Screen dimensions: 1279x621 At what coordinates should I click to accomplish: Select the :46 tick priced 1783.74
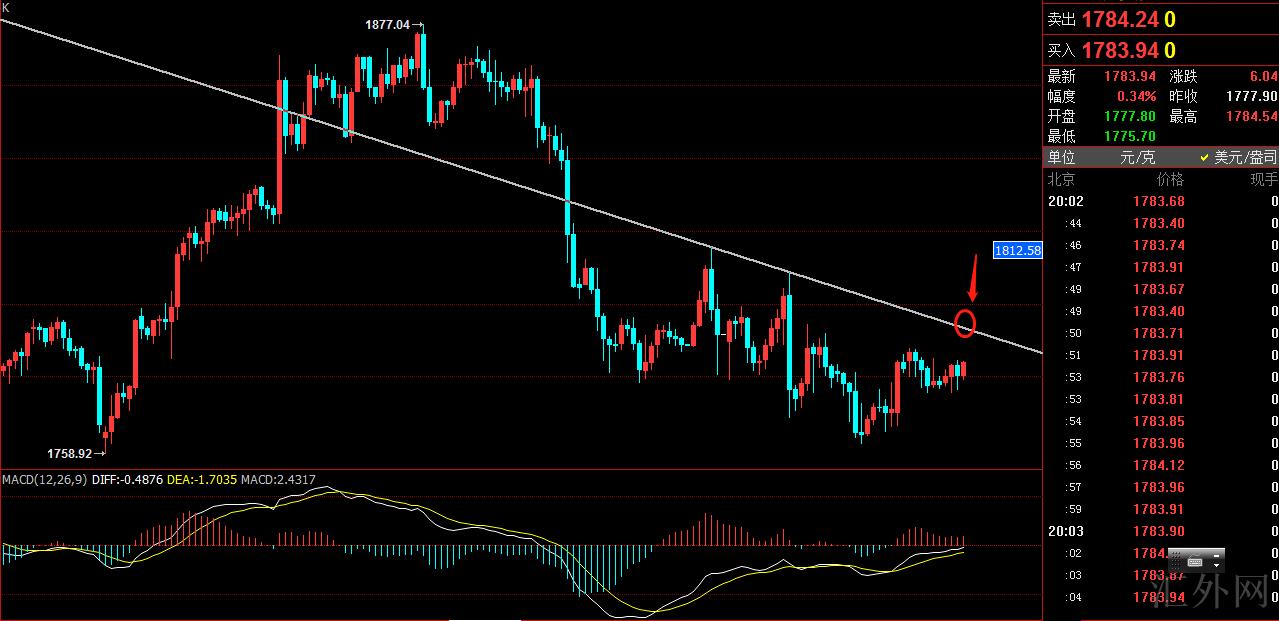click(x=1161, y=245)
